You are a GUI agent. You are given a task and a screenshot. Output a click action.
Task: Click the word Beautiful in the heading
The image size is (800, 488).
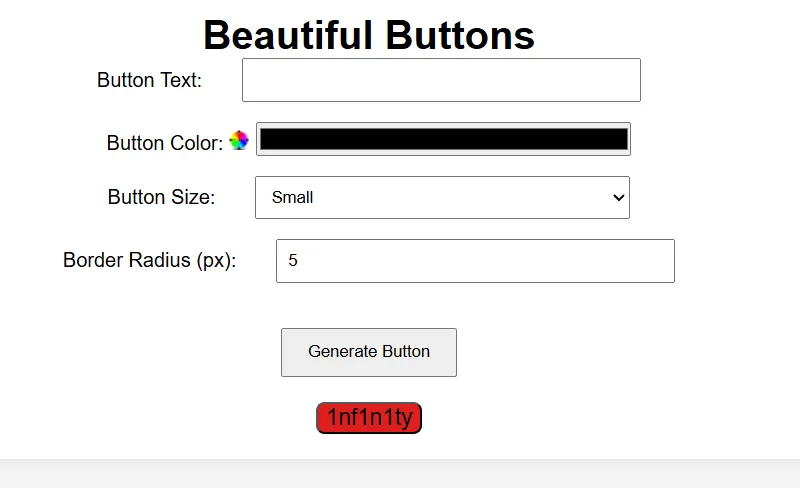288,35
